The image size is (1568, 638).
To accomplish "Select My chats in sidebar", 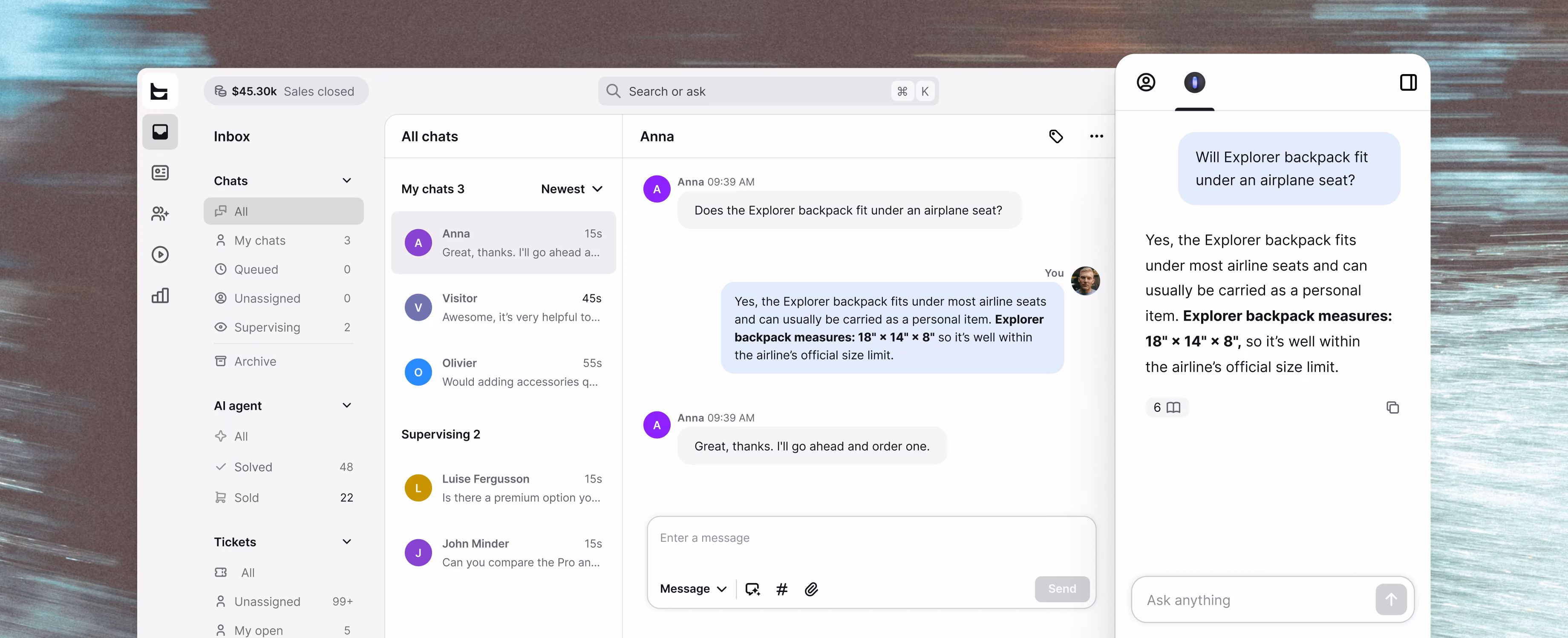I will [284, 240].
